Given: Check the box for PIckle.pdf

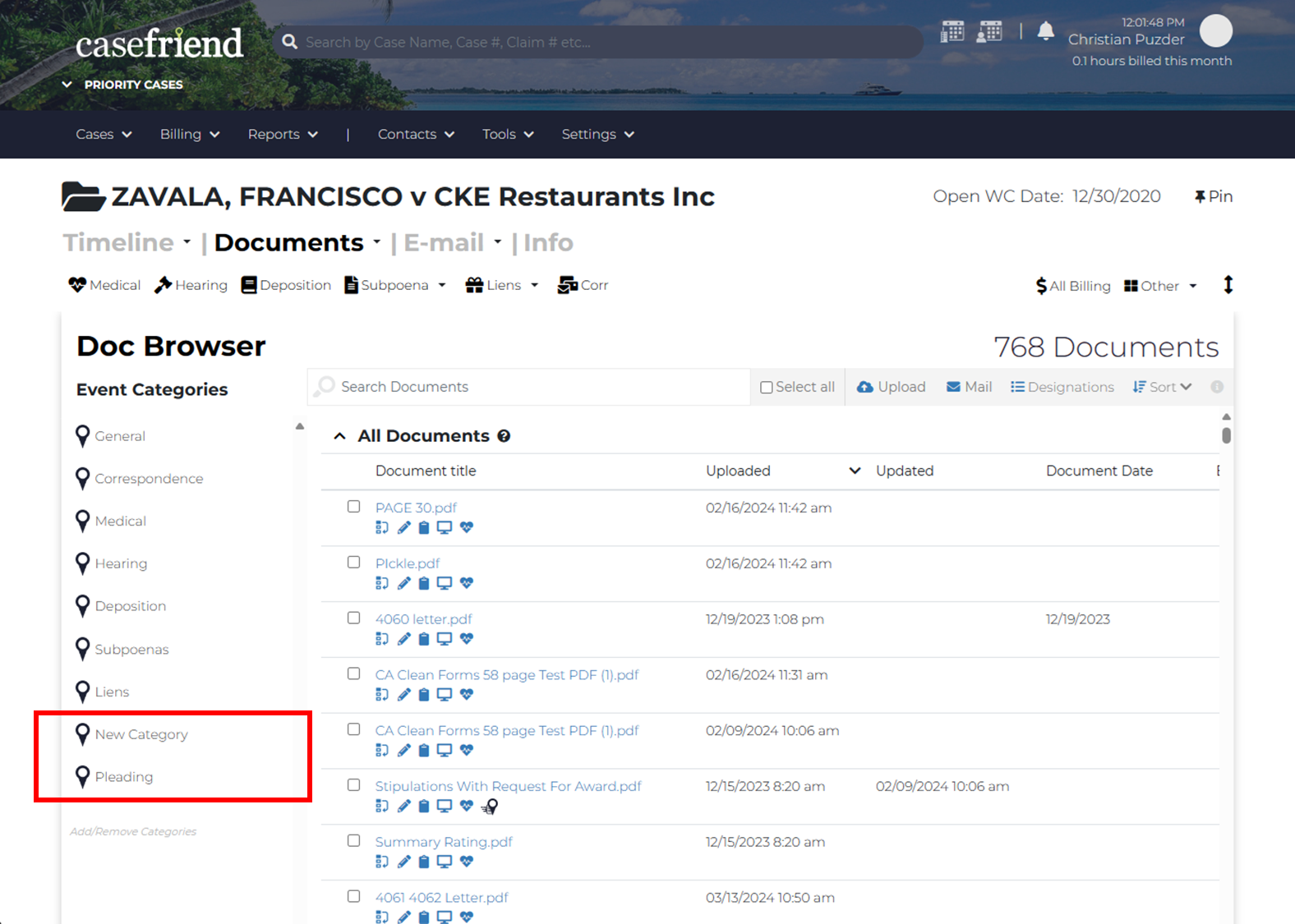Looking at the screenshot, I should [353, 563].
